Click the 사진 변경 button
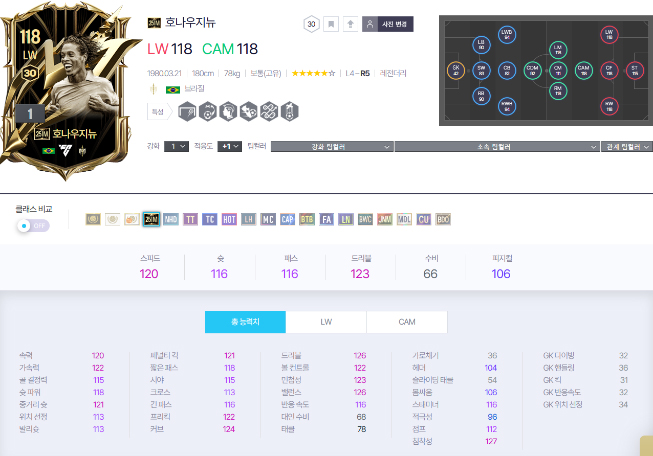 click(388, 24)
